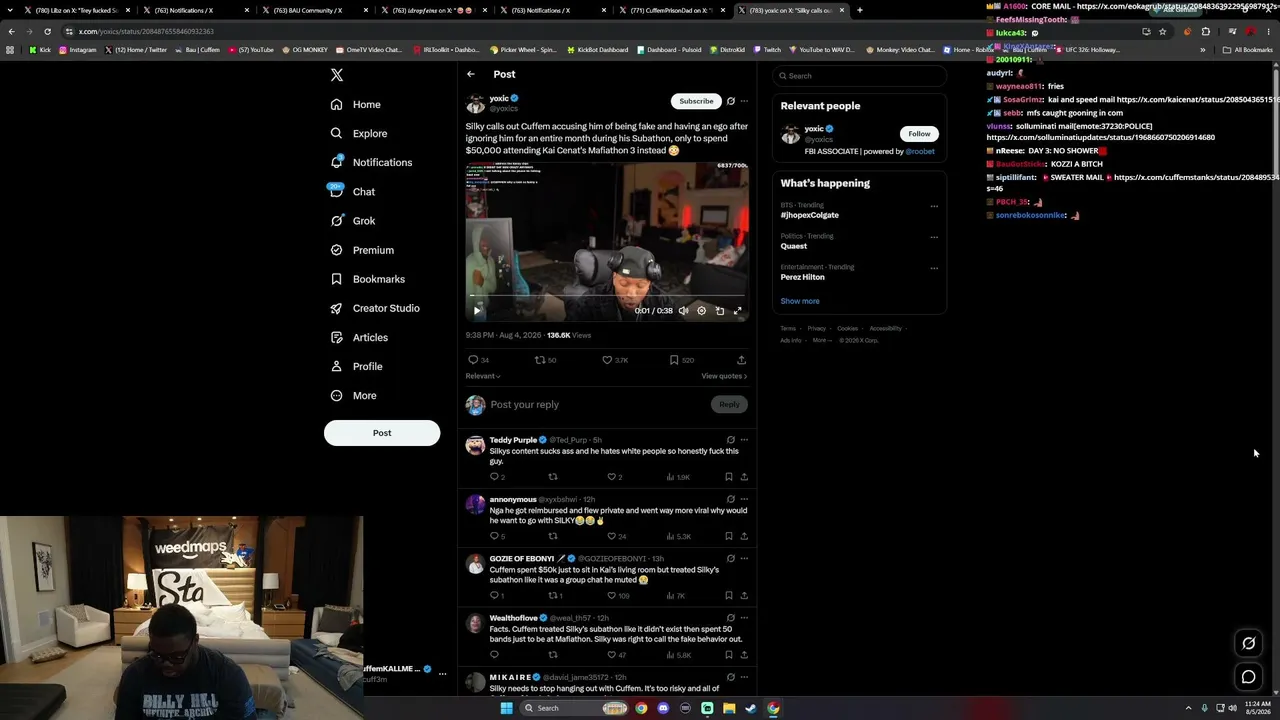Open account menu dots beside CuffemKALLME
The height and width of the screenshot is (720, 1280).
[442, 674]
